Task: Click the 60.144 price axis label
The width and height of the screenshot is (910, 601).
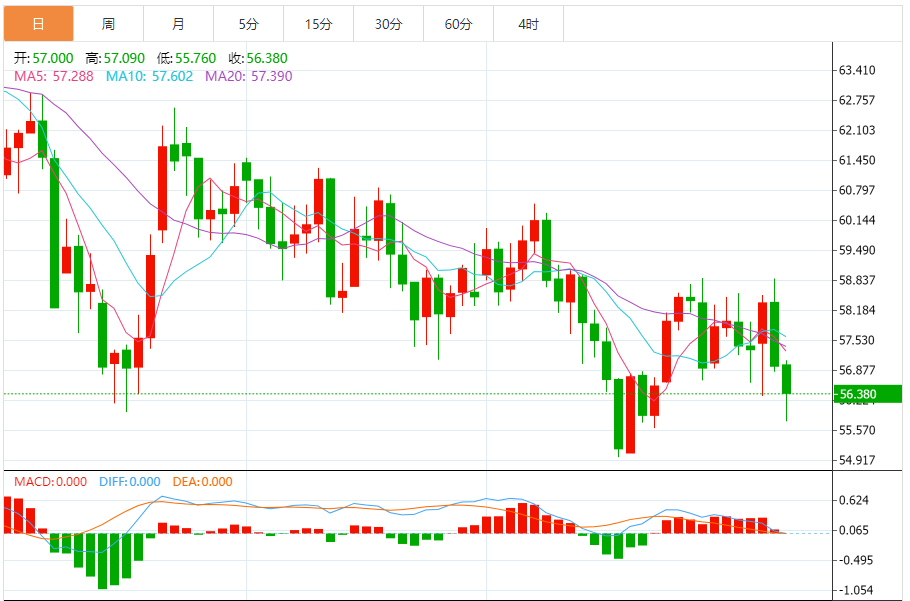Action: click(857, 220)
